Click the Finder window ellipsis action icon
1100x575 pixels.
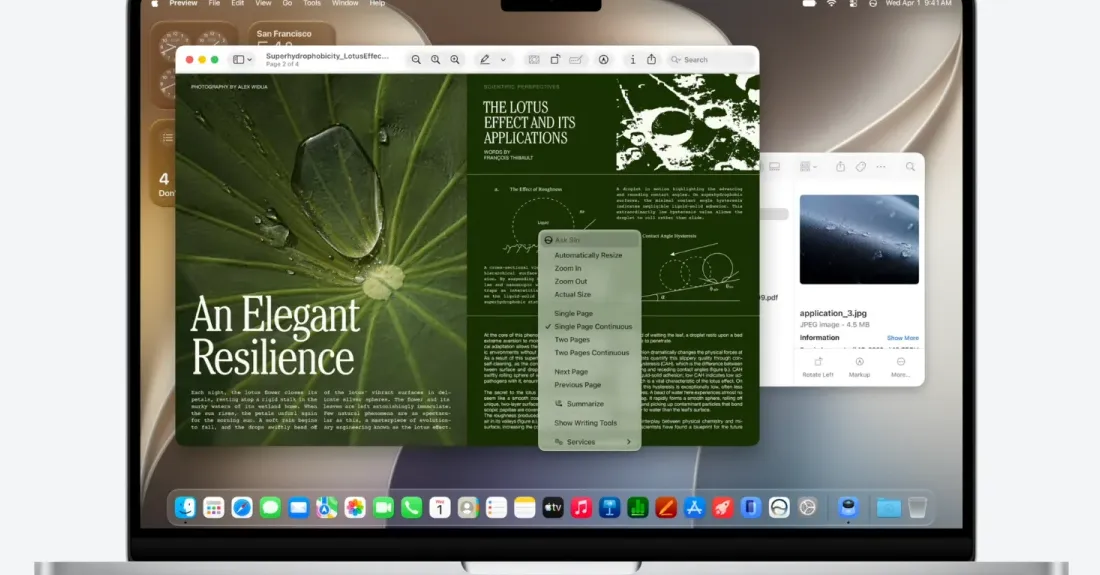pos(881,167)
